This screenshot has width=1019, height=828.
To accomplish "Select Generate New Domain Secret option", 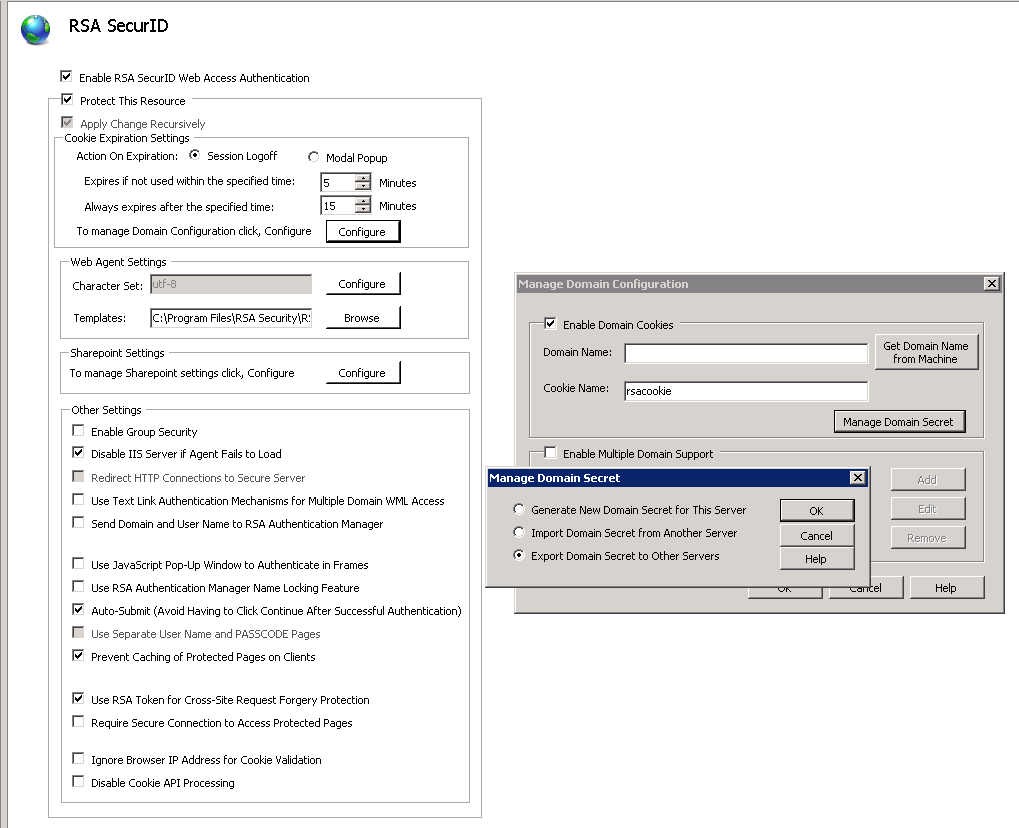I will (519, 510).
